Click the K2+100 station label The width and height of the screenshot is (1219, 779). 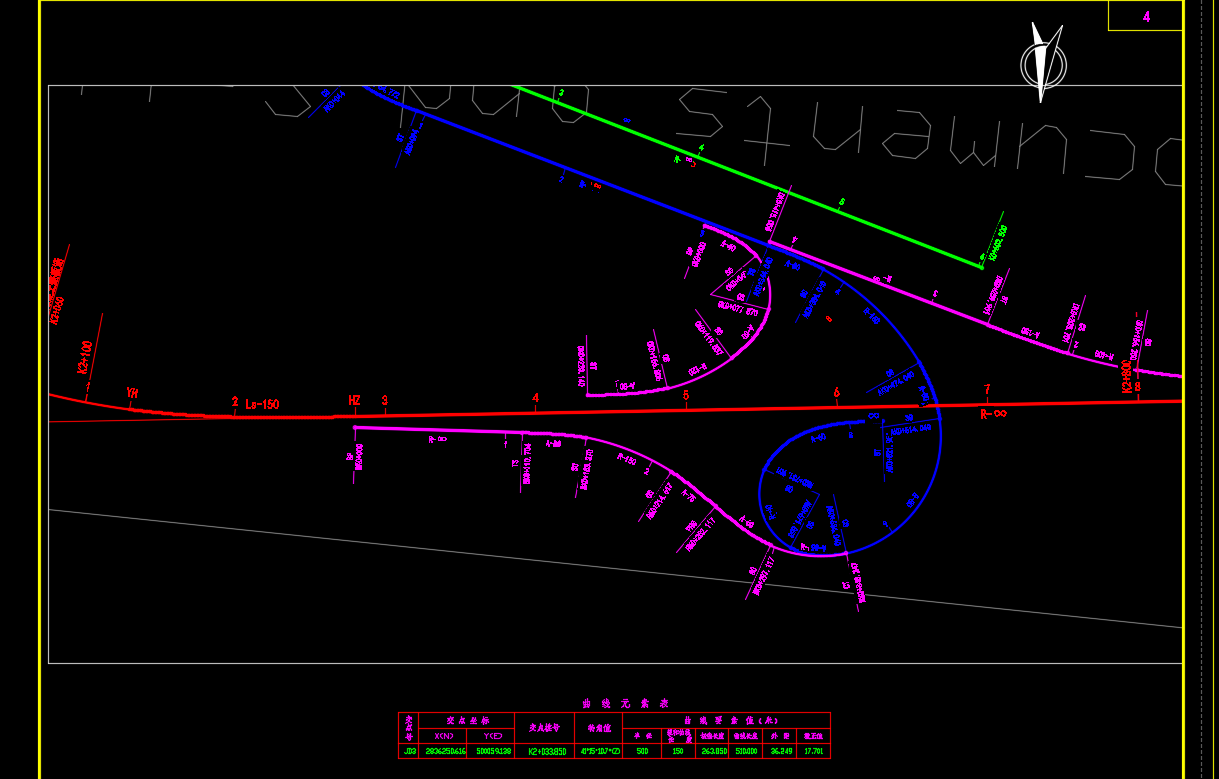pos(85,357)
